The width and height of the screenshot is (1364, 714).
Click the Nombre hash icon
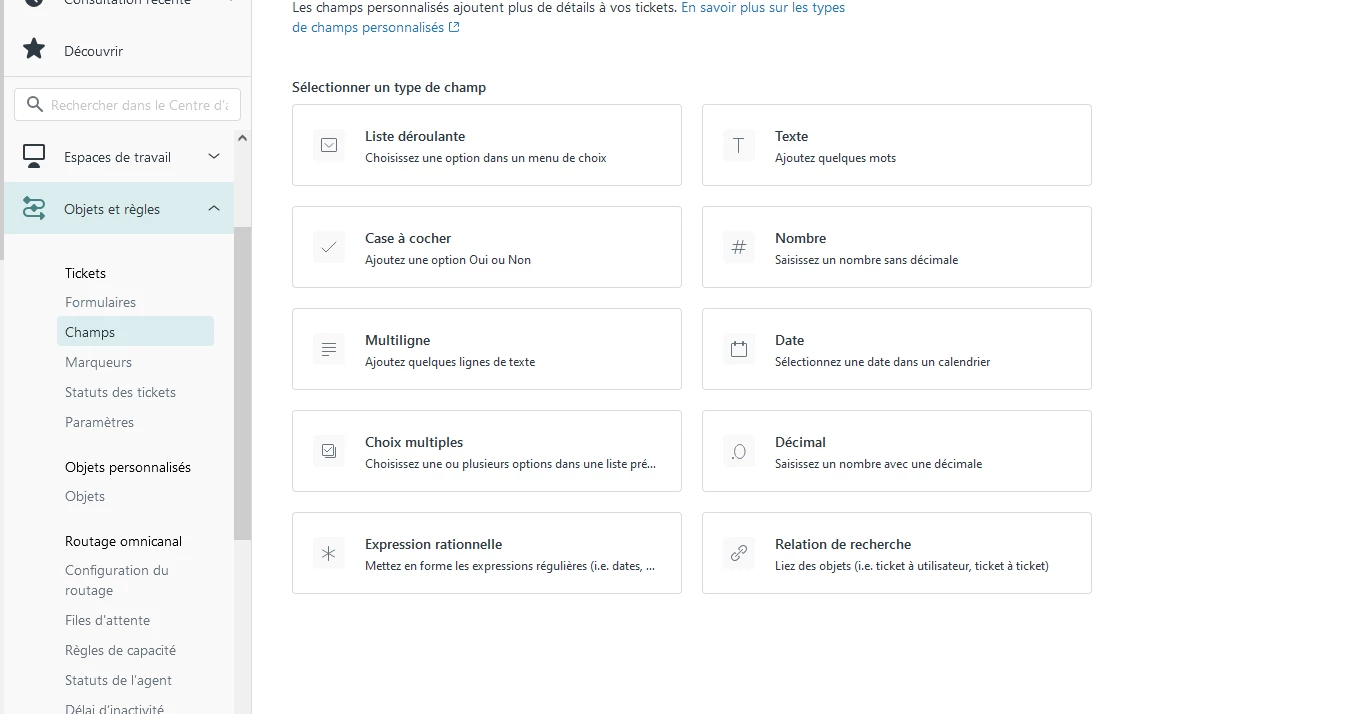pyautogui.click(x=739, y=247)
